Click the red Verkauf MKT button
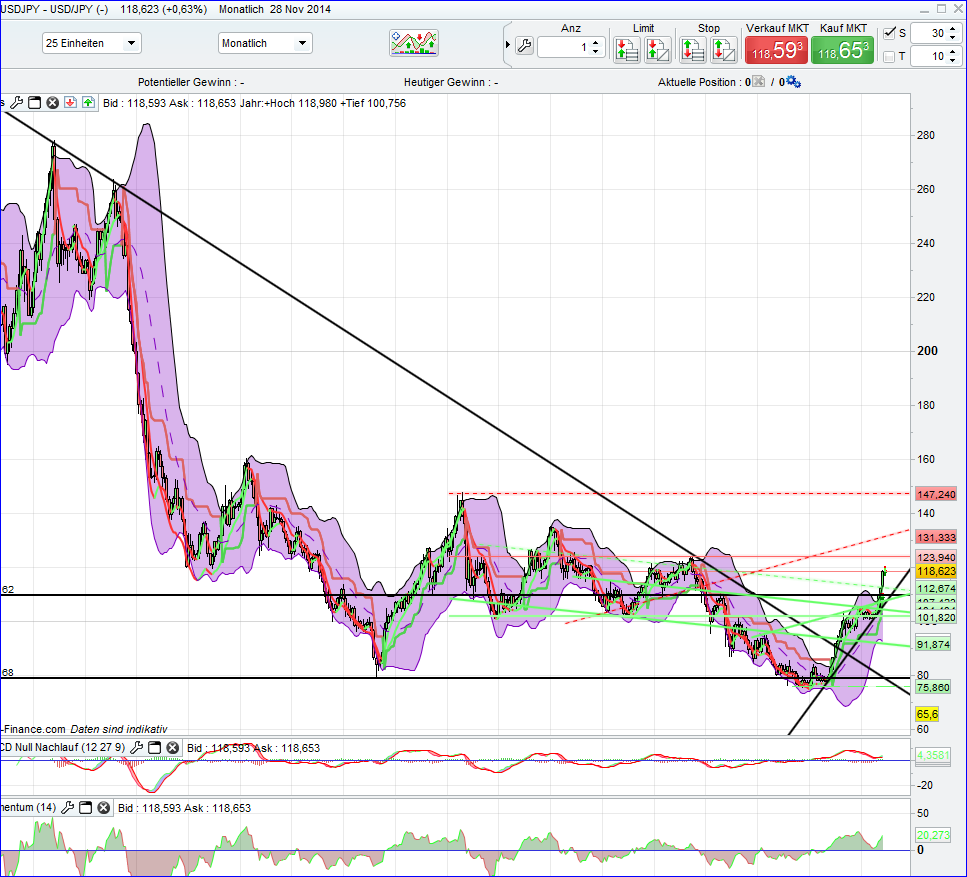 [777, 48]
